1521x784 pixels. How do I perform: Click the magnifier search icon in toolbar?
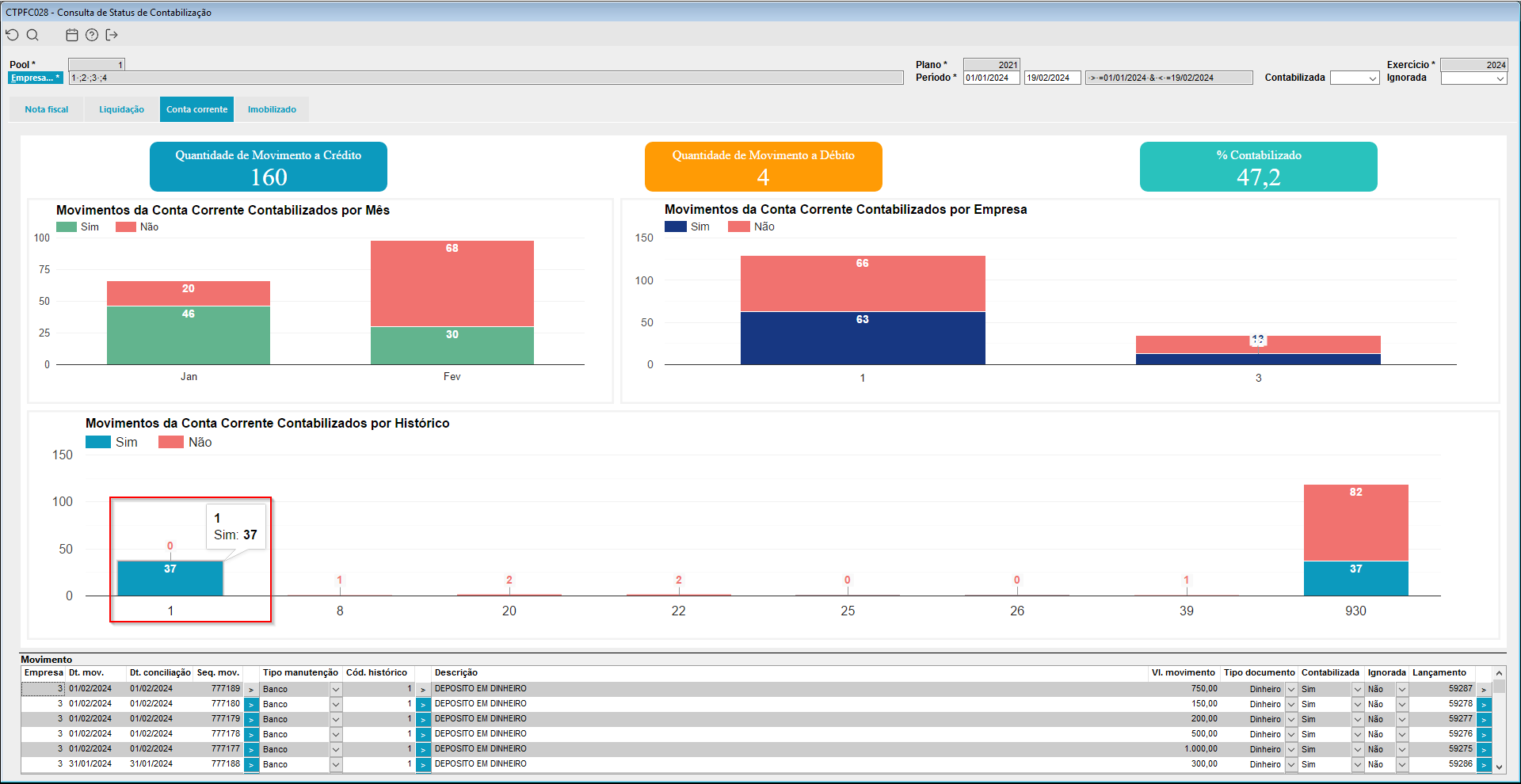(32, 35)
